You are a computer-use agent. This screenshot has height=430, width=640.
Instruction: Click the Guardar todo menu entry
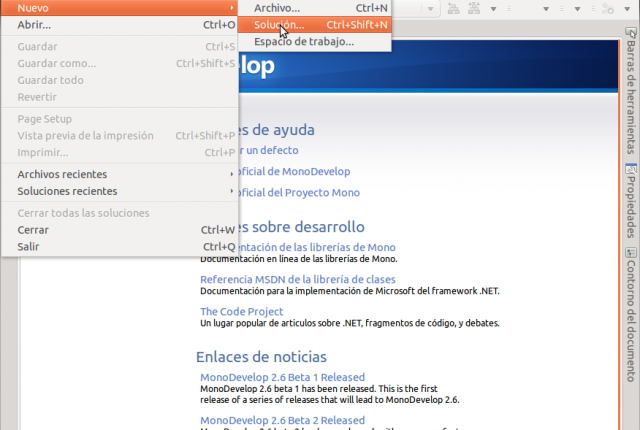tap(119, 80)
